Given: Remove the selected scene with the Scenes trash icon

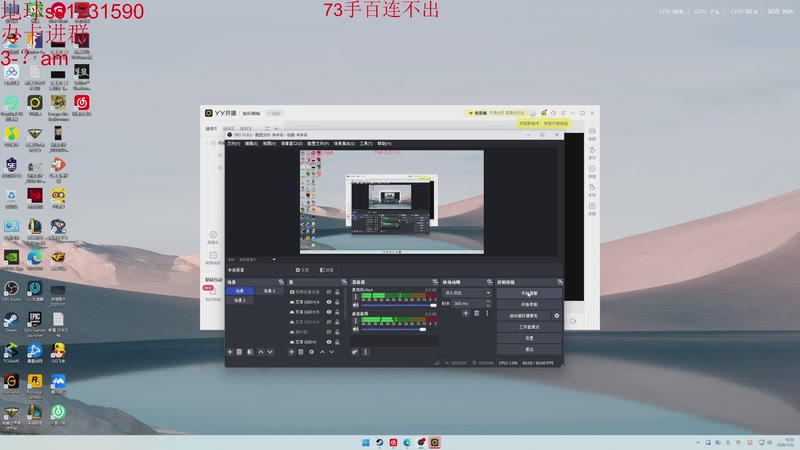Looking at the screenshot, I should [x=239, y=352].
